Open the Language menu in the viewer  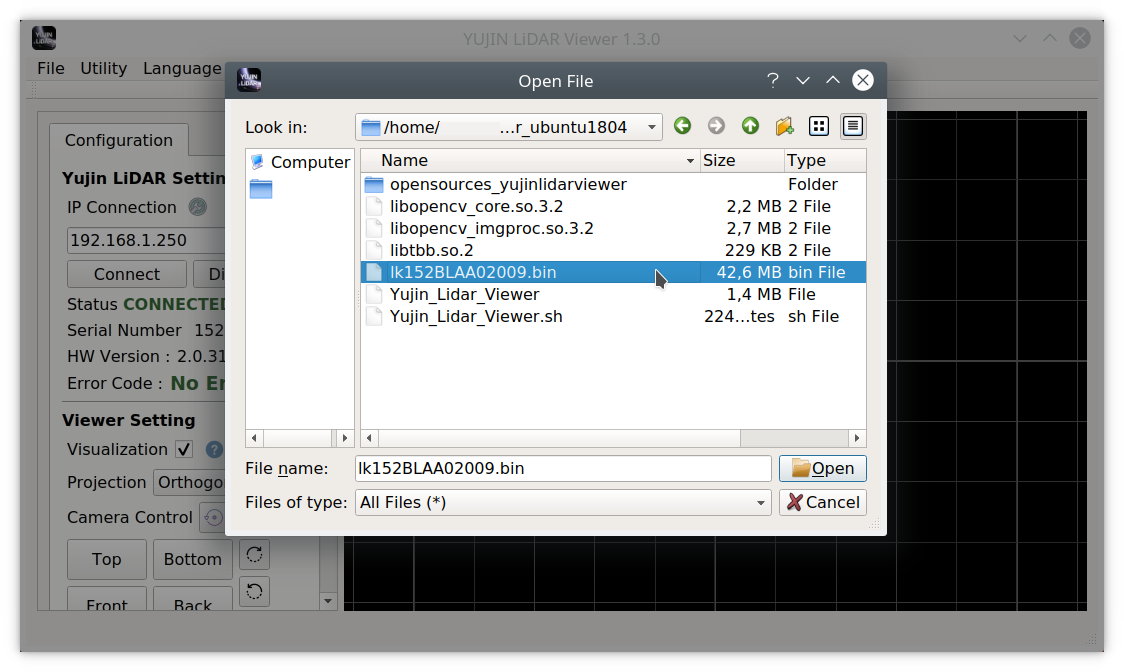click(182, 68)
